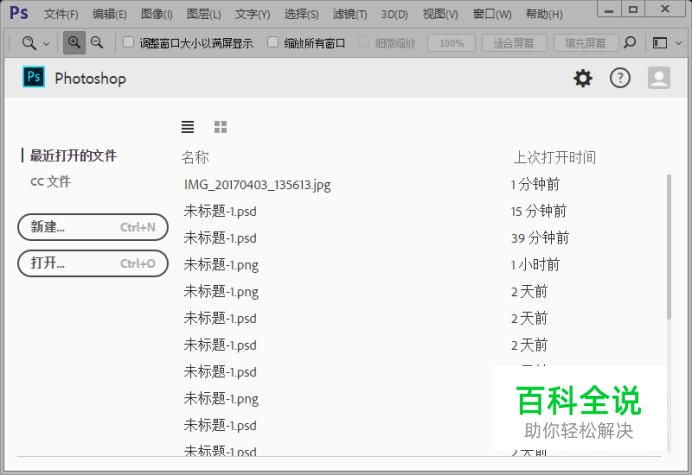The height and width of the screenshot is (475, 692).
Task: Open the 滤镜(T) menu
Action: [350, 14]
